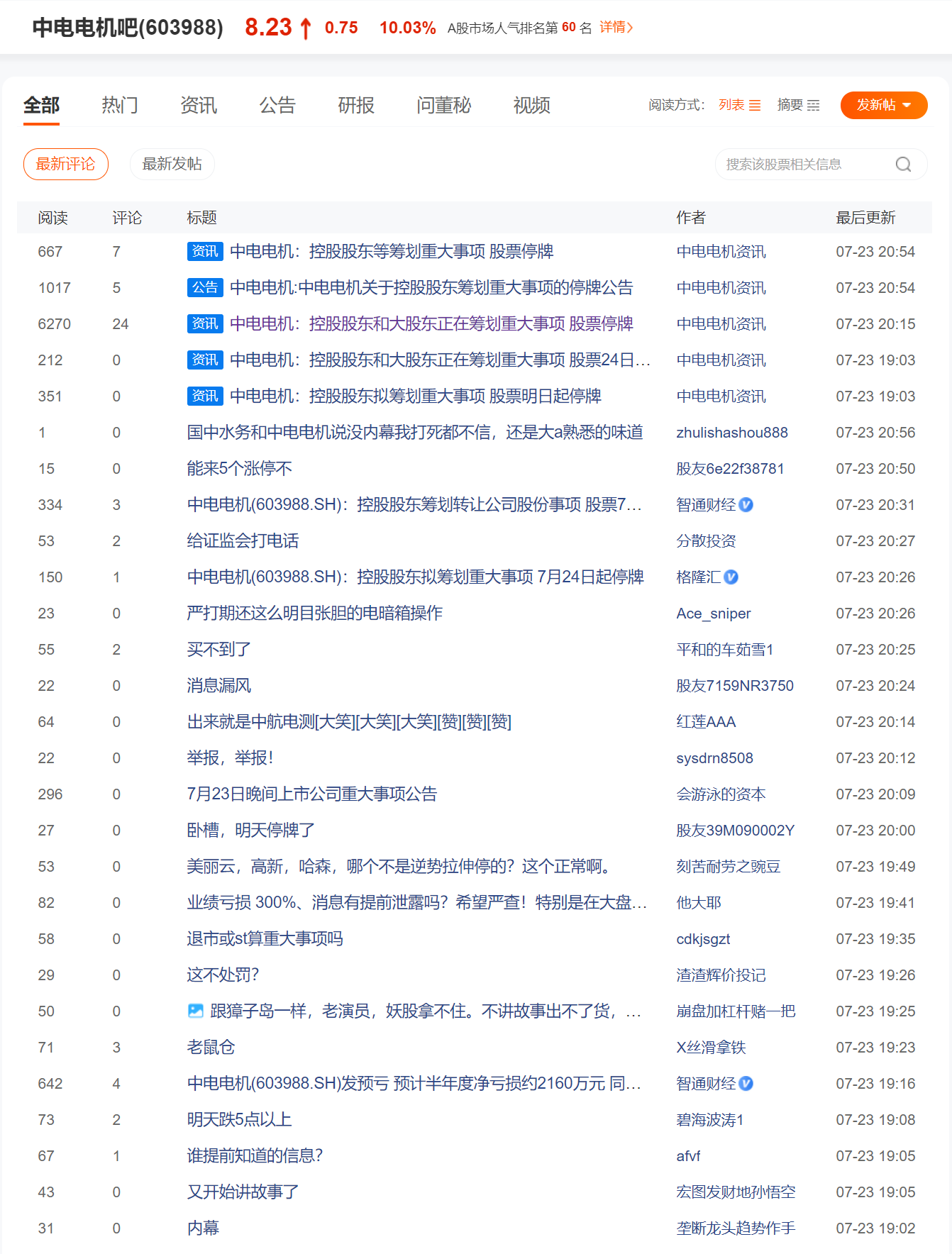This screenshot has width=952, height=1254.
Task: Open author profile sysdrn8508
Action: click(x=715, y=758)
